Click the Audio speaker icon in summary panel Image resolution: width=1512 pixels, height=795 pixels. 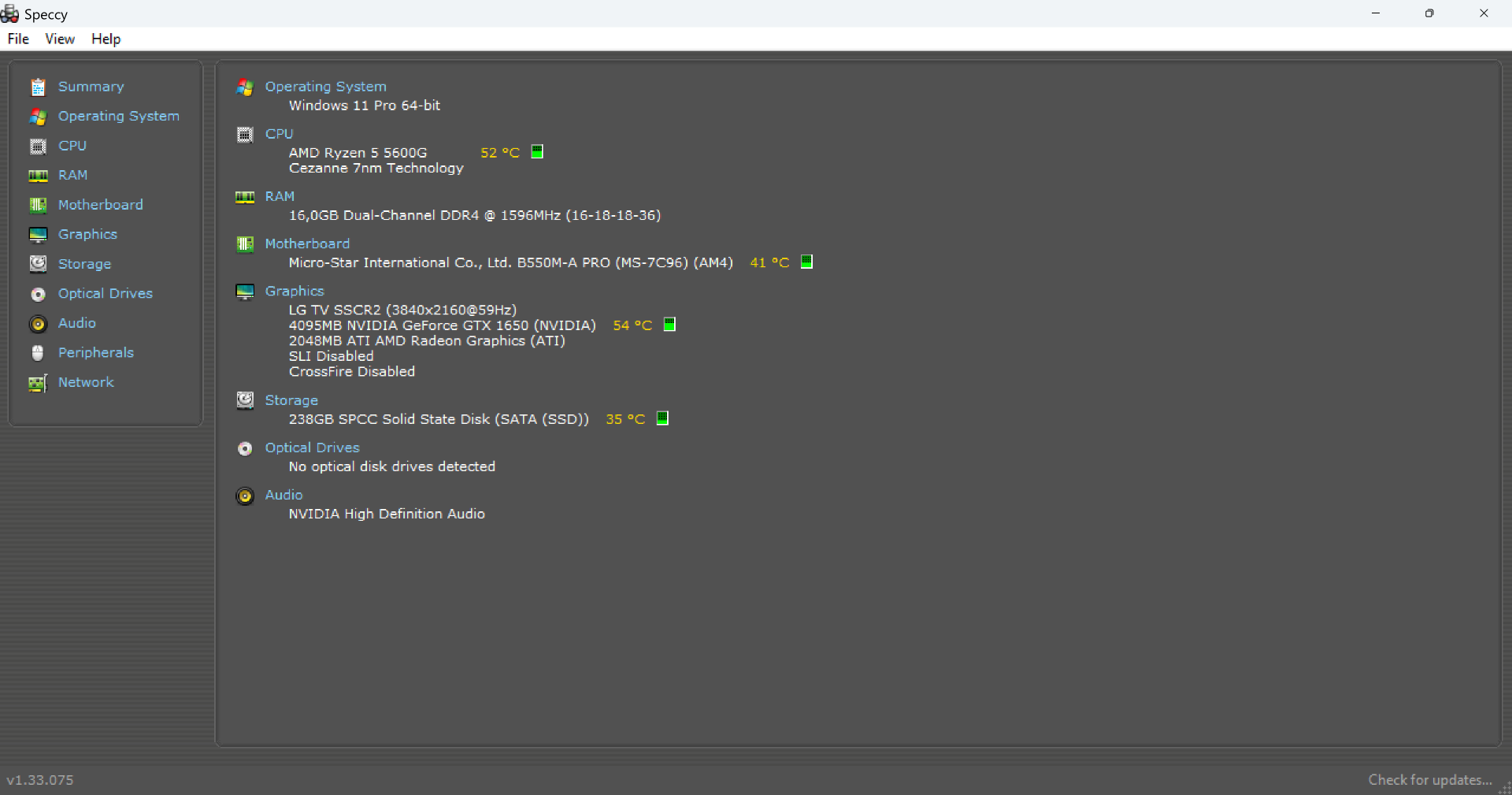[x=245, y=496]
